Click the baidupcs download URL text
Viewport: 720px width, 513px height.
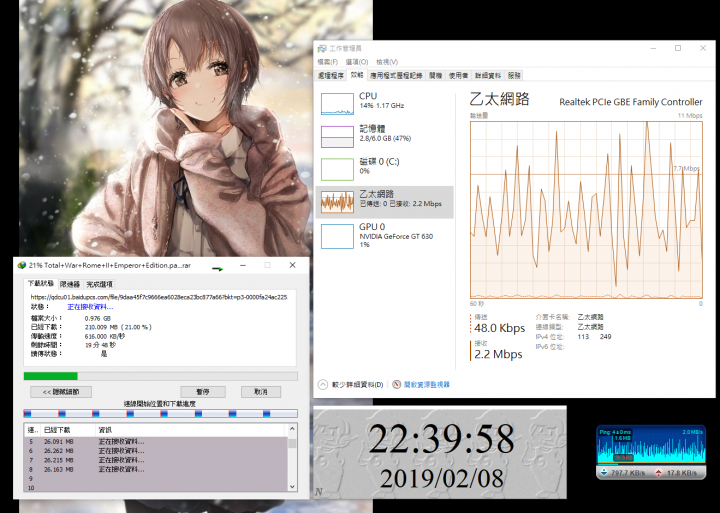pos(159,297)
